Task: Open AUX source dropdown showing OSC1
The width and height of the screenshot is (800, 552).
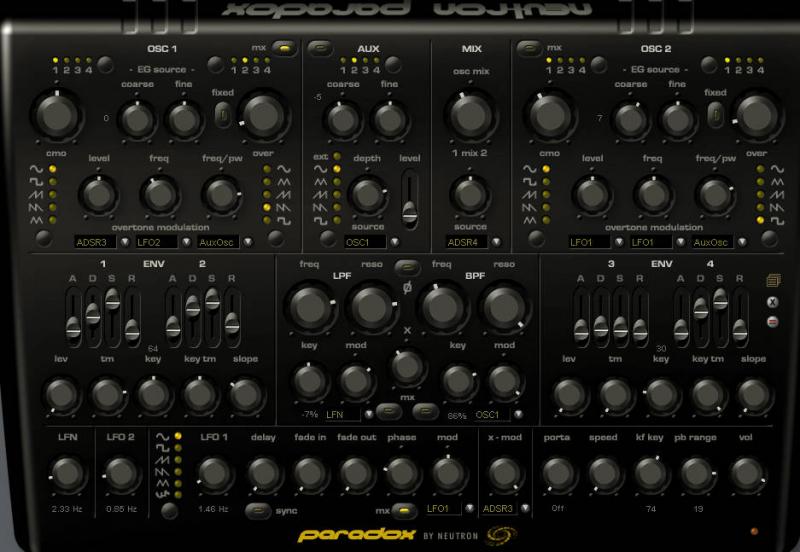Action: [x=394, y=242]
